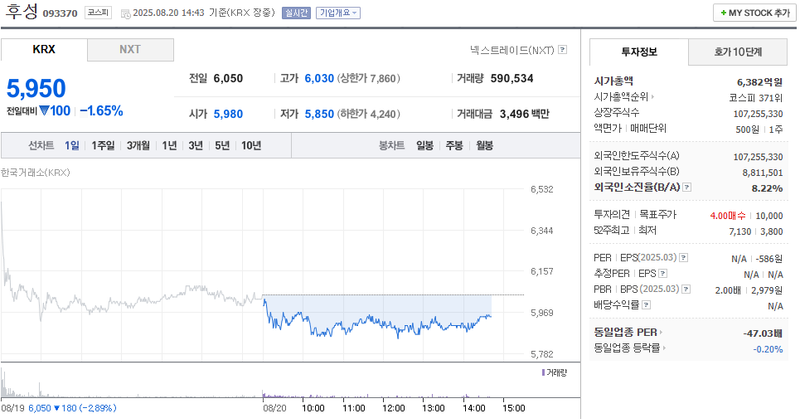Click the current price 5,950
Screen dimensions: 800x419
tap(36, 88)
